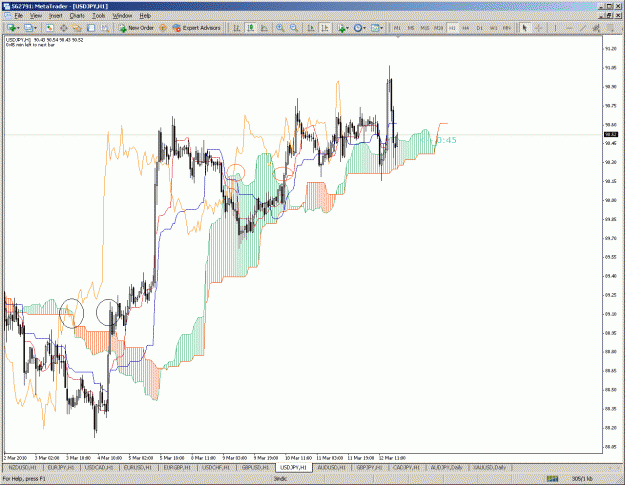Select the H1 timeframe button
The image size is (625, 485).
coord(452,28)
